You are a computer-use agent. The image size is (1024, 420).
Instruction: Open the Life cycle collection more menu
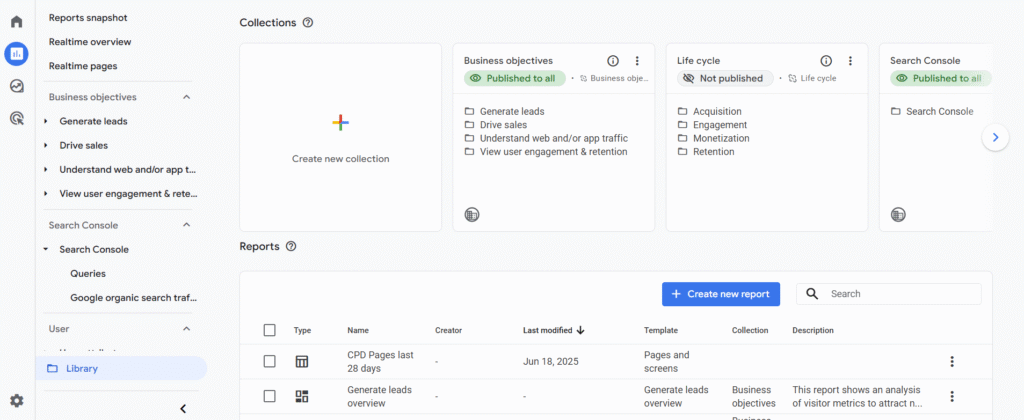[x=850, y=61]
